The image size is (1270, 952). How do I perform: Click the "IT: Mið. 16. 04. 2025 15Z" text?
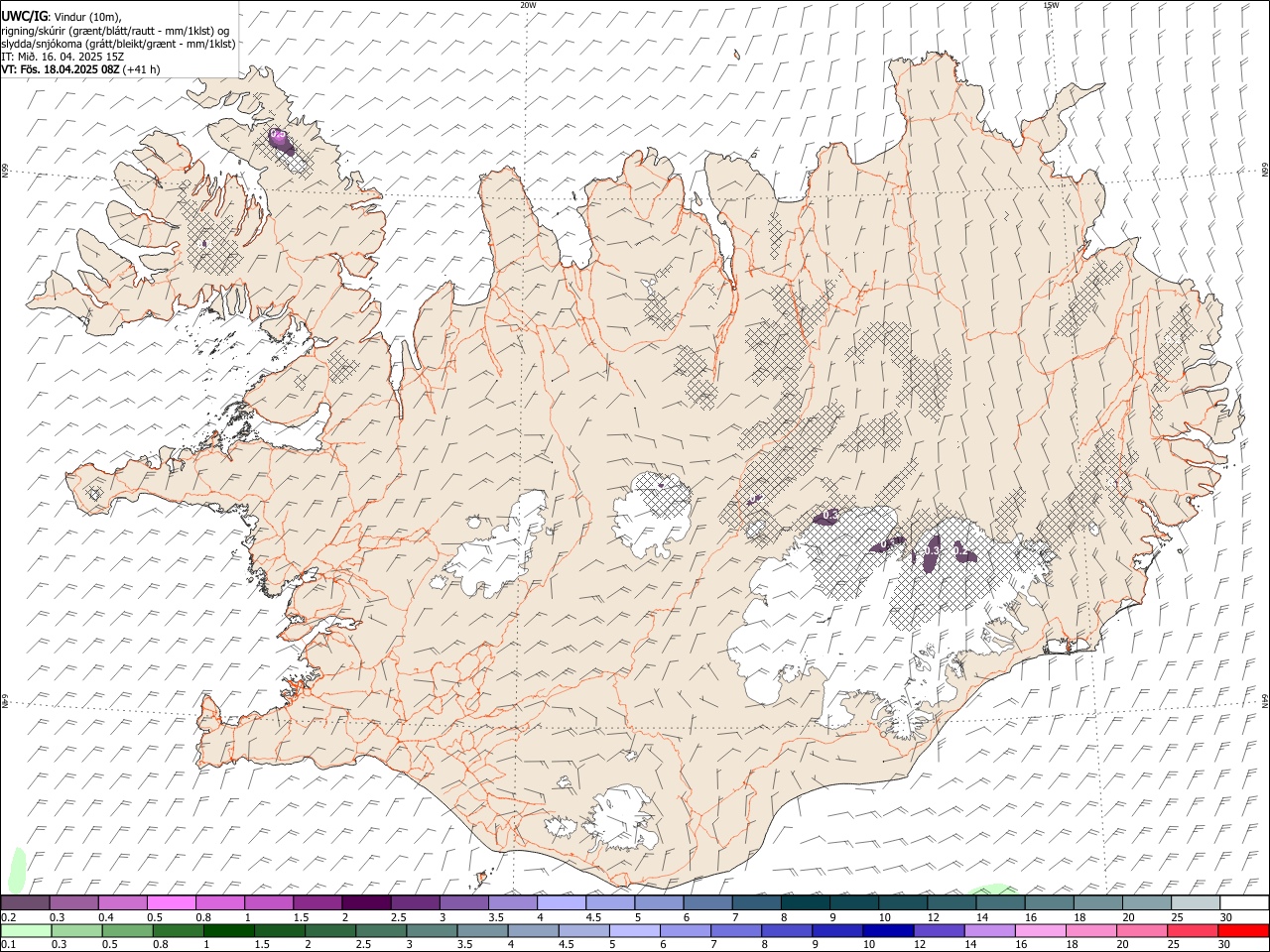click(x=63, y=57)
